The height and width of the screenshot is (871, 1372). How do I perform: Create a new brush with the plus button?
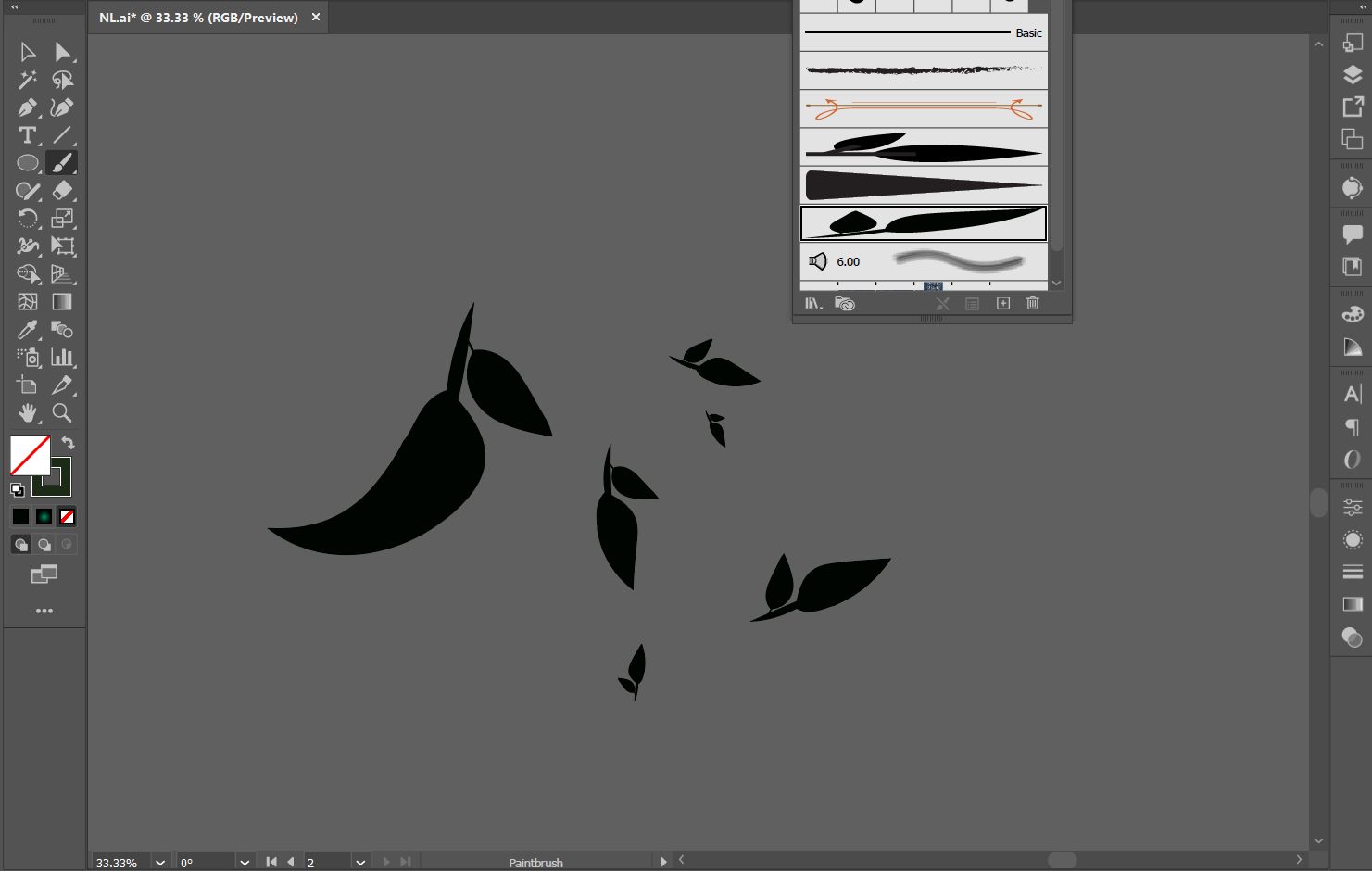coord(1002,303)
